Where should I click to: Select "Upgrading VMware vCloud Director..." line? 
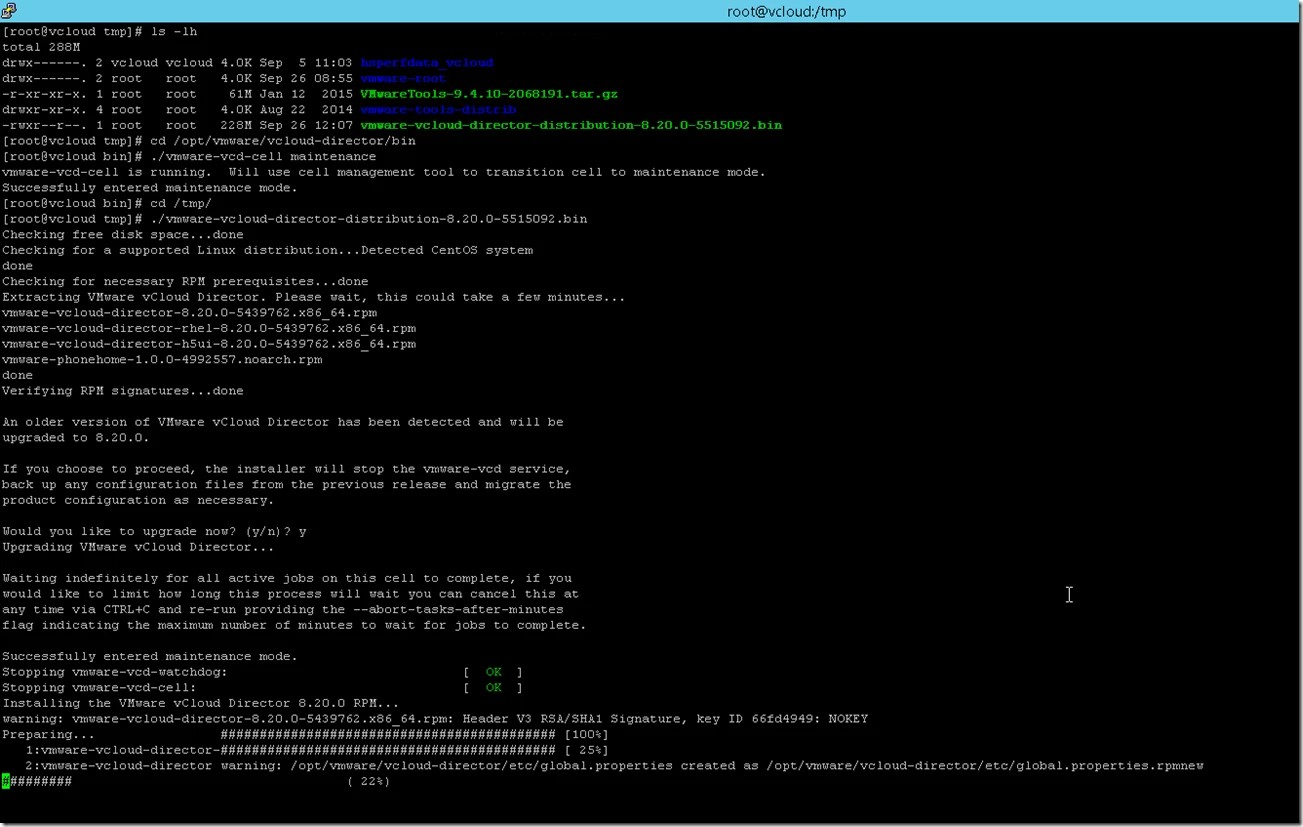pos(138,547)
